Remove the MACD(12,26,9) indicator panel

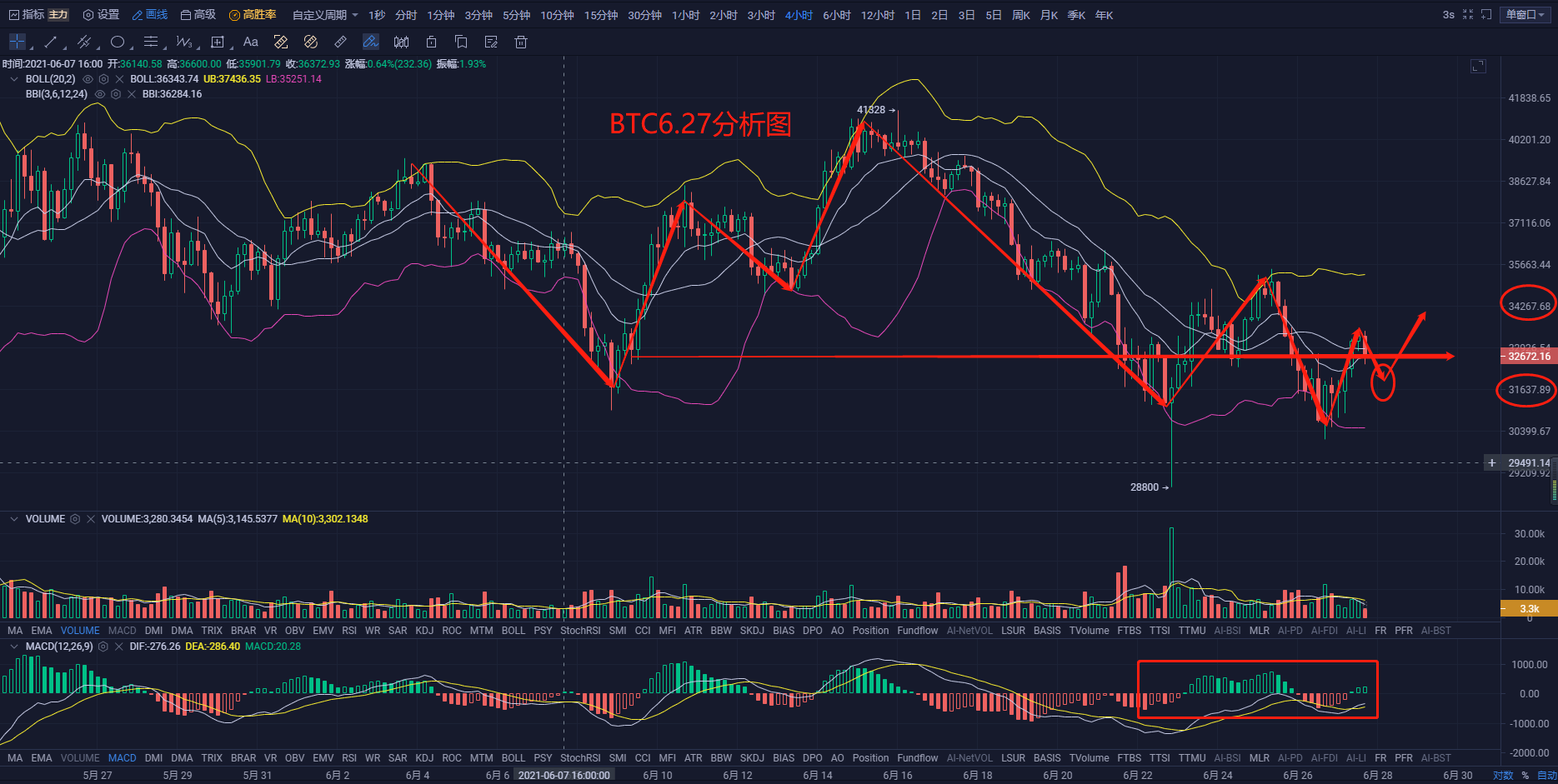(x=119, y=647)
